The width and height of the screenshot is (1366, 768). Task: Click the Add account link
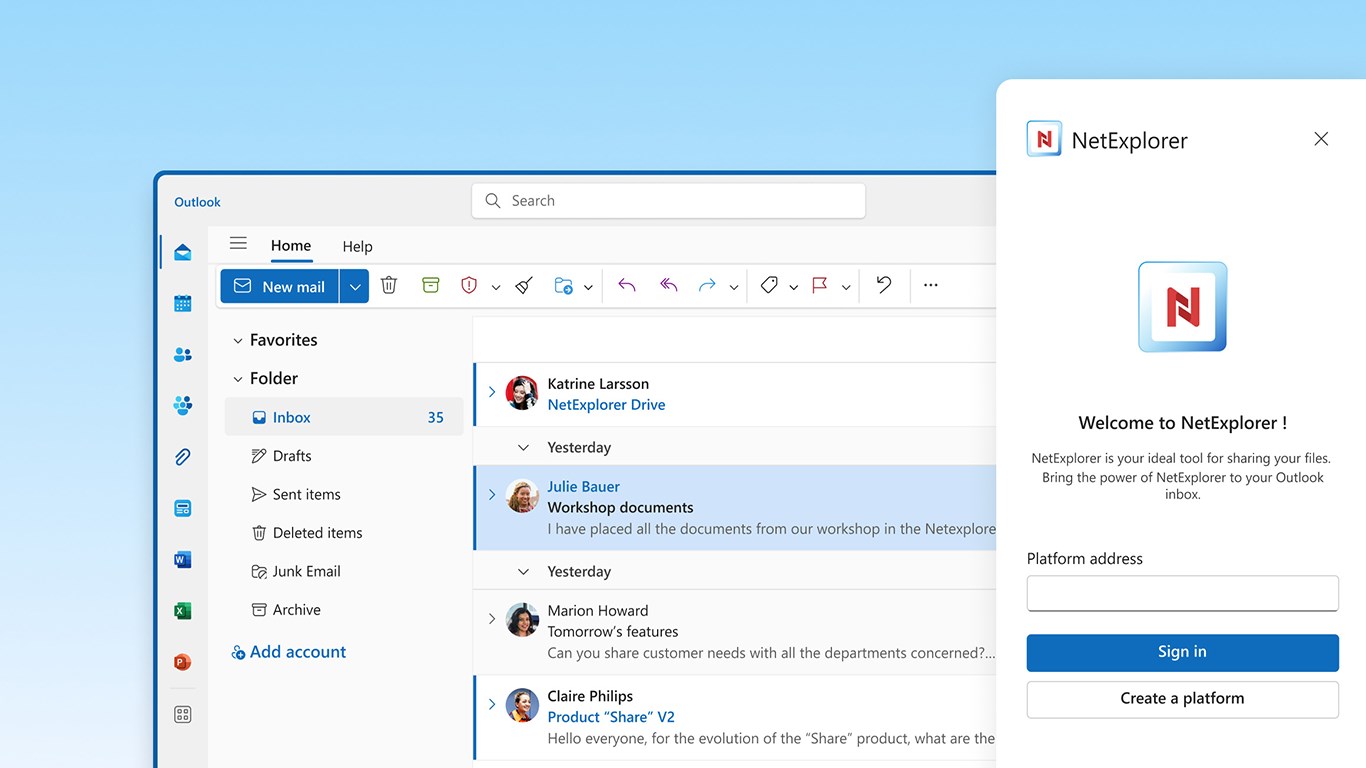[x=288, y=652]
